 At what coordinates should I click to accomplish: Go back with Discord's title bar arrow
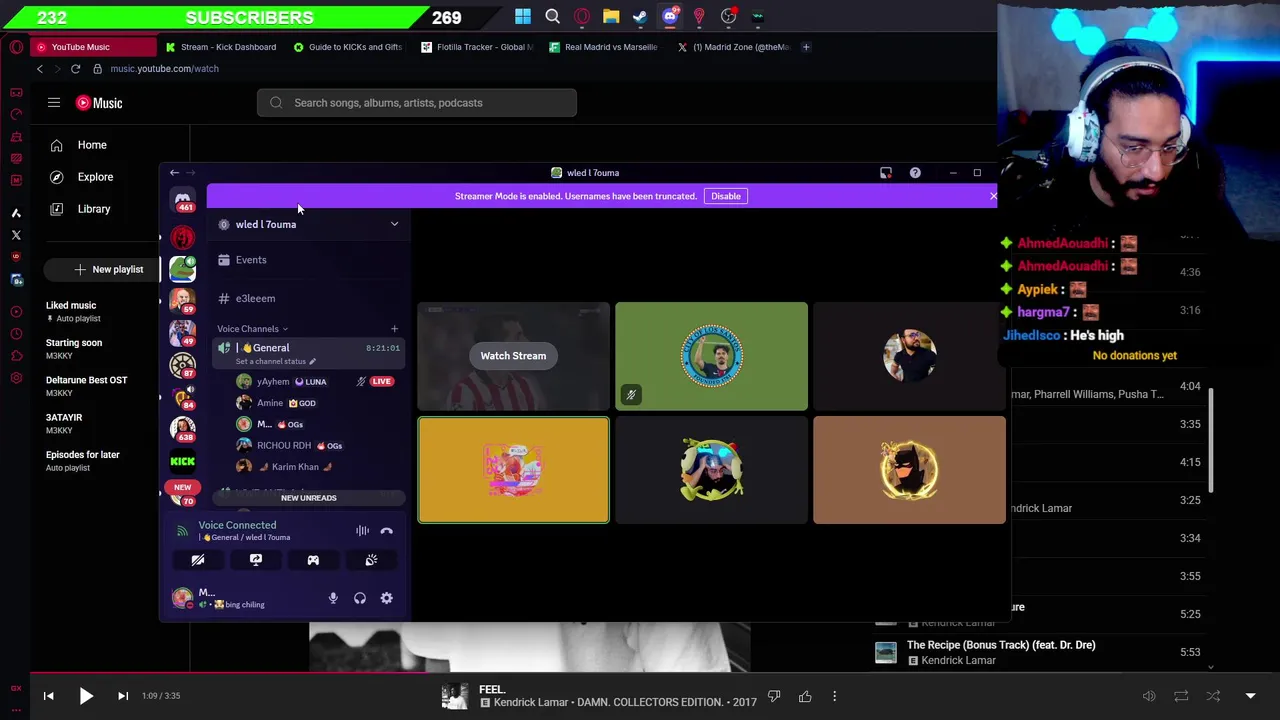(x=174, y=173)
